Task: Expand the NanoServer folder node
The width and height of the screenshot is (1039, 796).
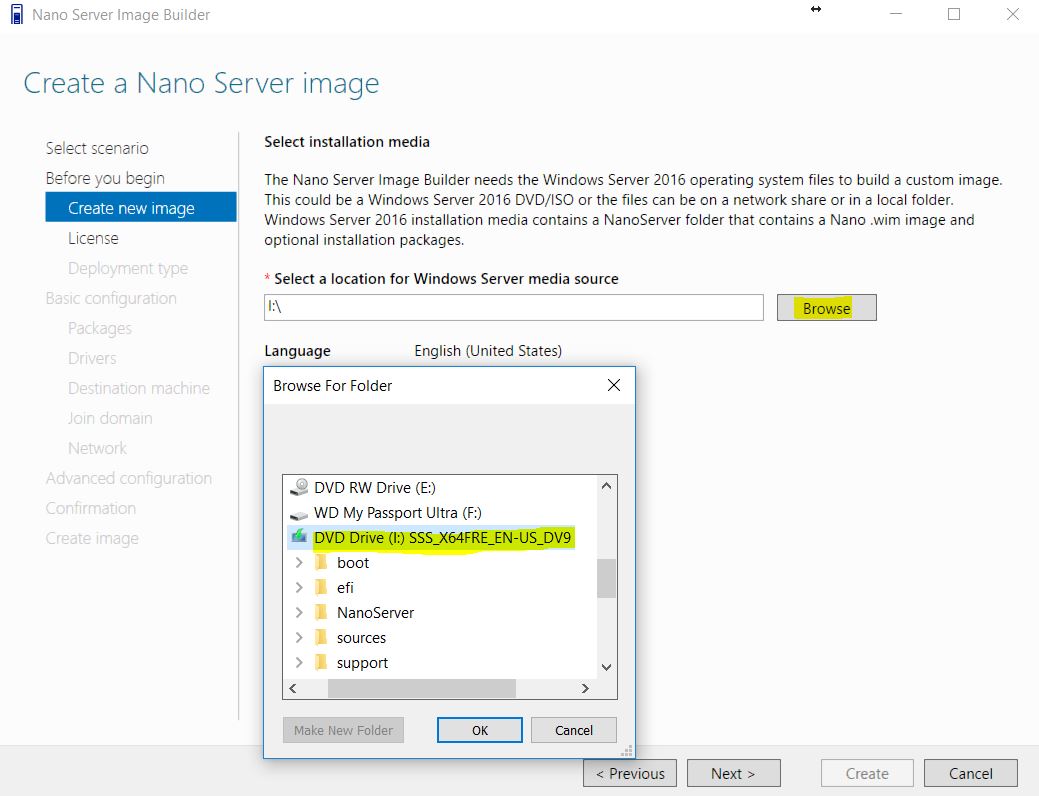Action: (x=299, y=613)
